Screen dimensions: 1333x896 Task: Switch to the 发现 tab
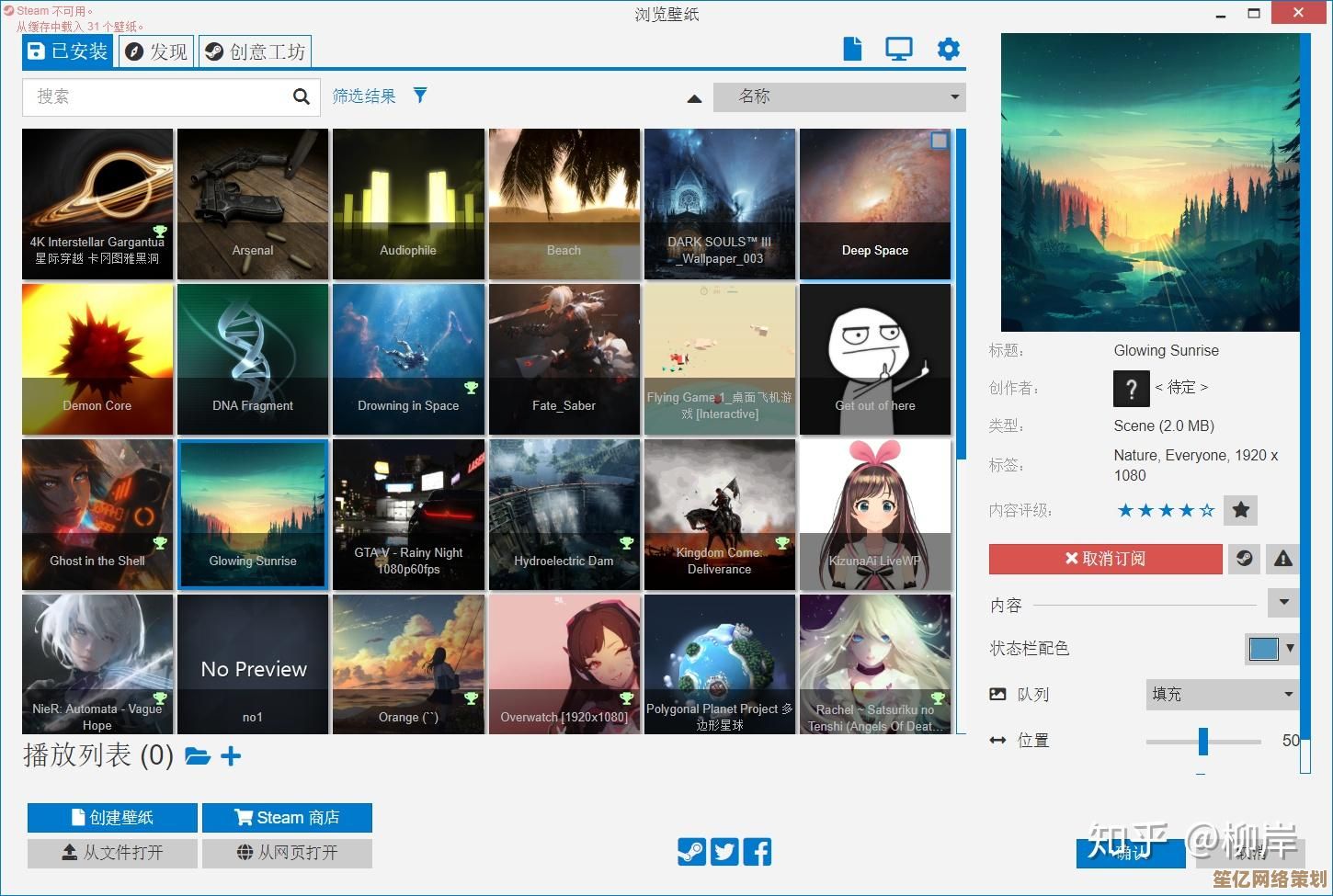coord(157,51)
